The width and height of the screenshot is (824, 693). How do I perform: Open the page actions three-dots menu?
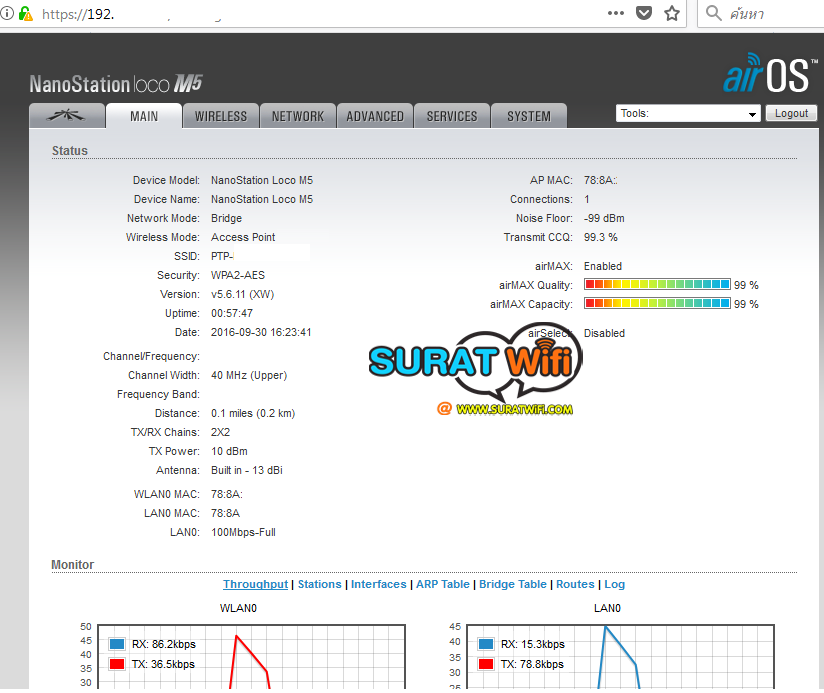point(615,13)
